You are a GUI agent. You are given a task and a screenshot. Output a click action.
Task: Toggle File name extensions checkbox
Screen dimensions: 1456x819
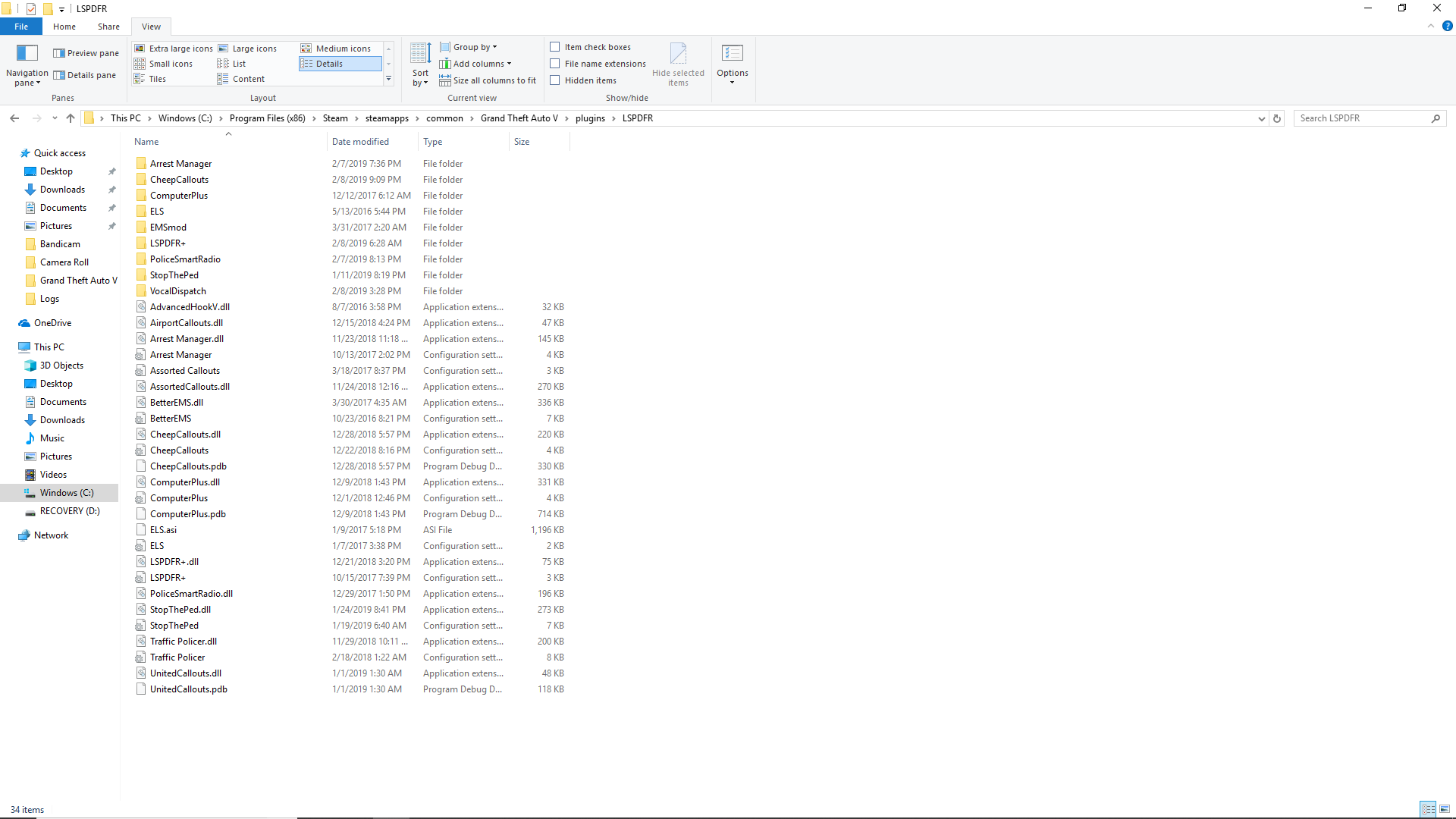pos(555,64)
